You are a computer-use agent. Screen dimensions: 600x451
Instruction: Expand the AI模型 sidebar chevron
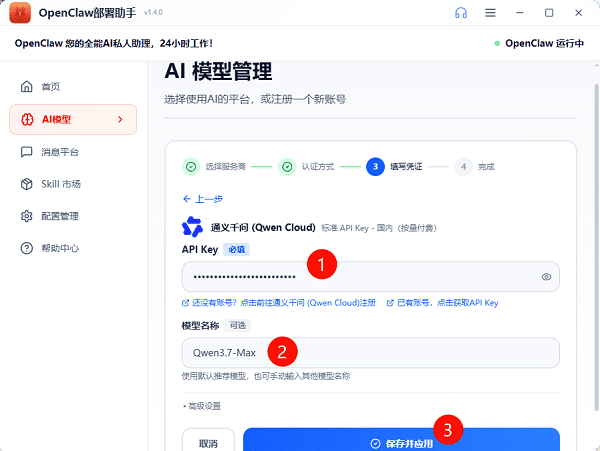coord(120,119)
